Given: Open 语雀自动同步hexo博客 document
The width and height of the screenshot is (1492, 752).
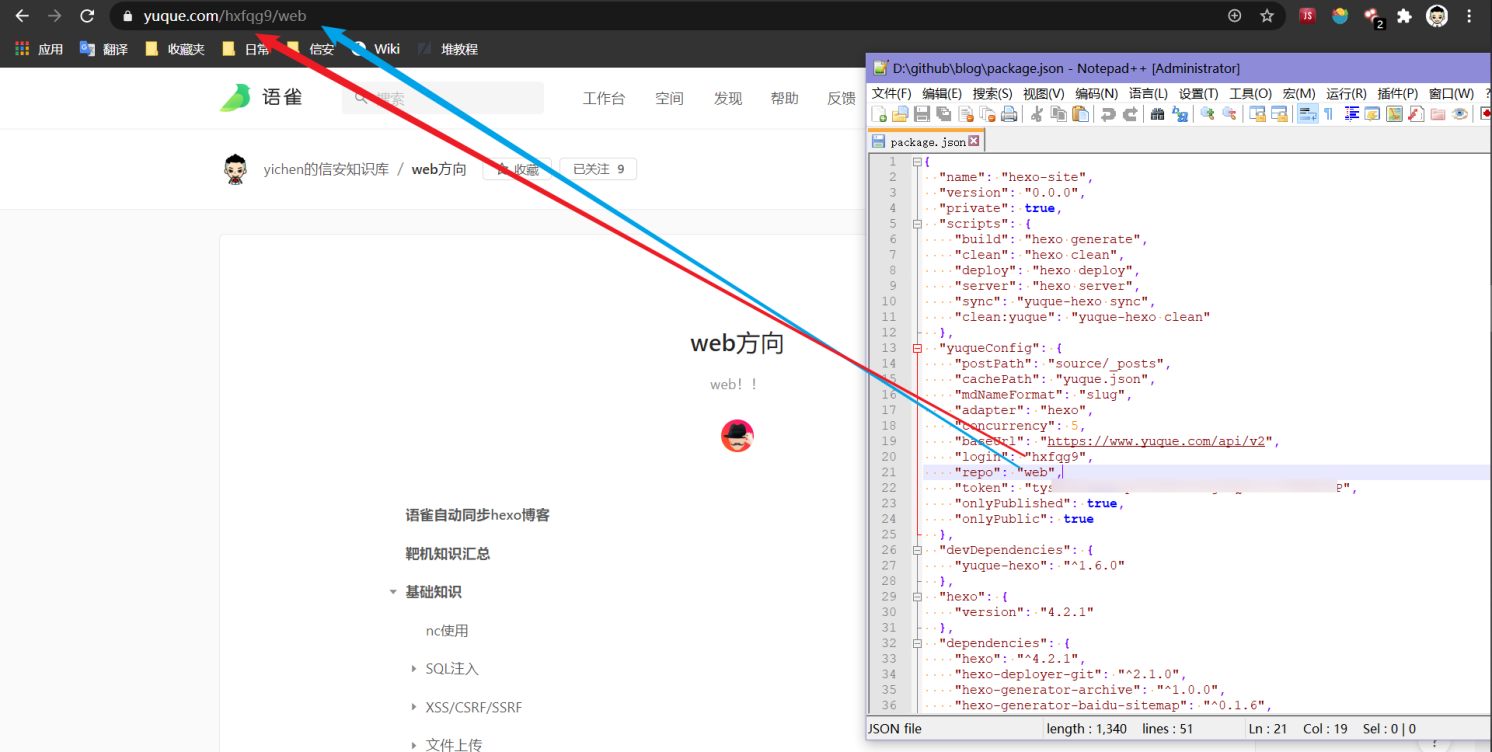Looking at the screenshot, I should pyautogui.click(x=477, y=515).
